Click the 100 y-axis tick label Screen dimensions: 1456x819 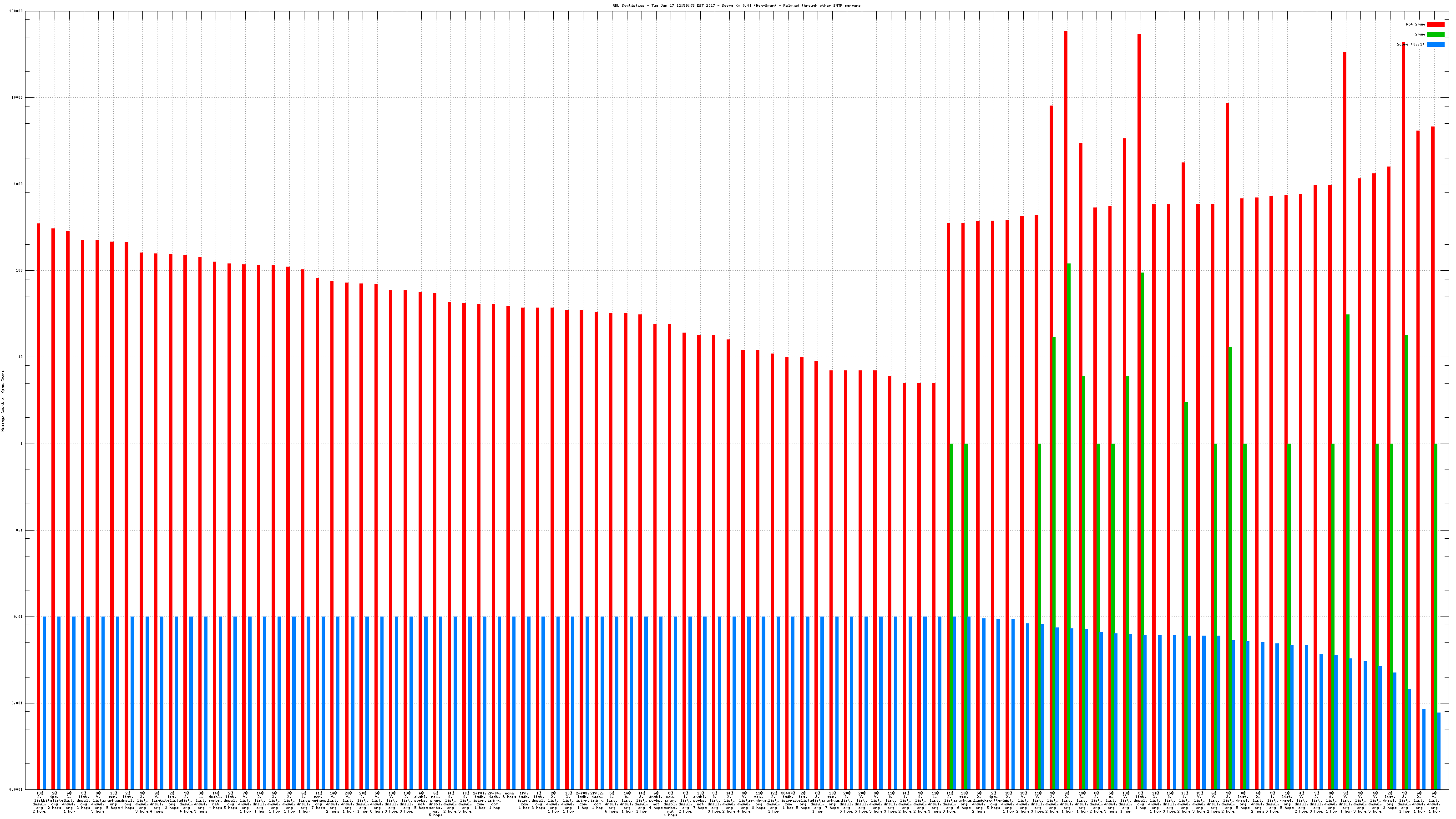point(20,271)
